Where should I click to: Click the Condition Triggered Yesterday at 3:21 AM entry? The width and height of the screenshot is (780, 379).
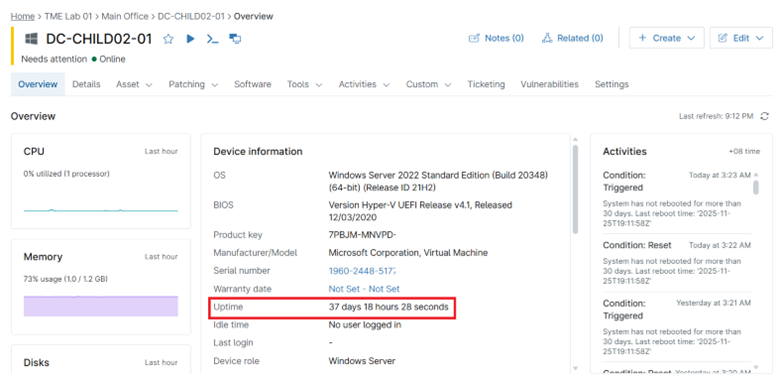click(677, 327)
